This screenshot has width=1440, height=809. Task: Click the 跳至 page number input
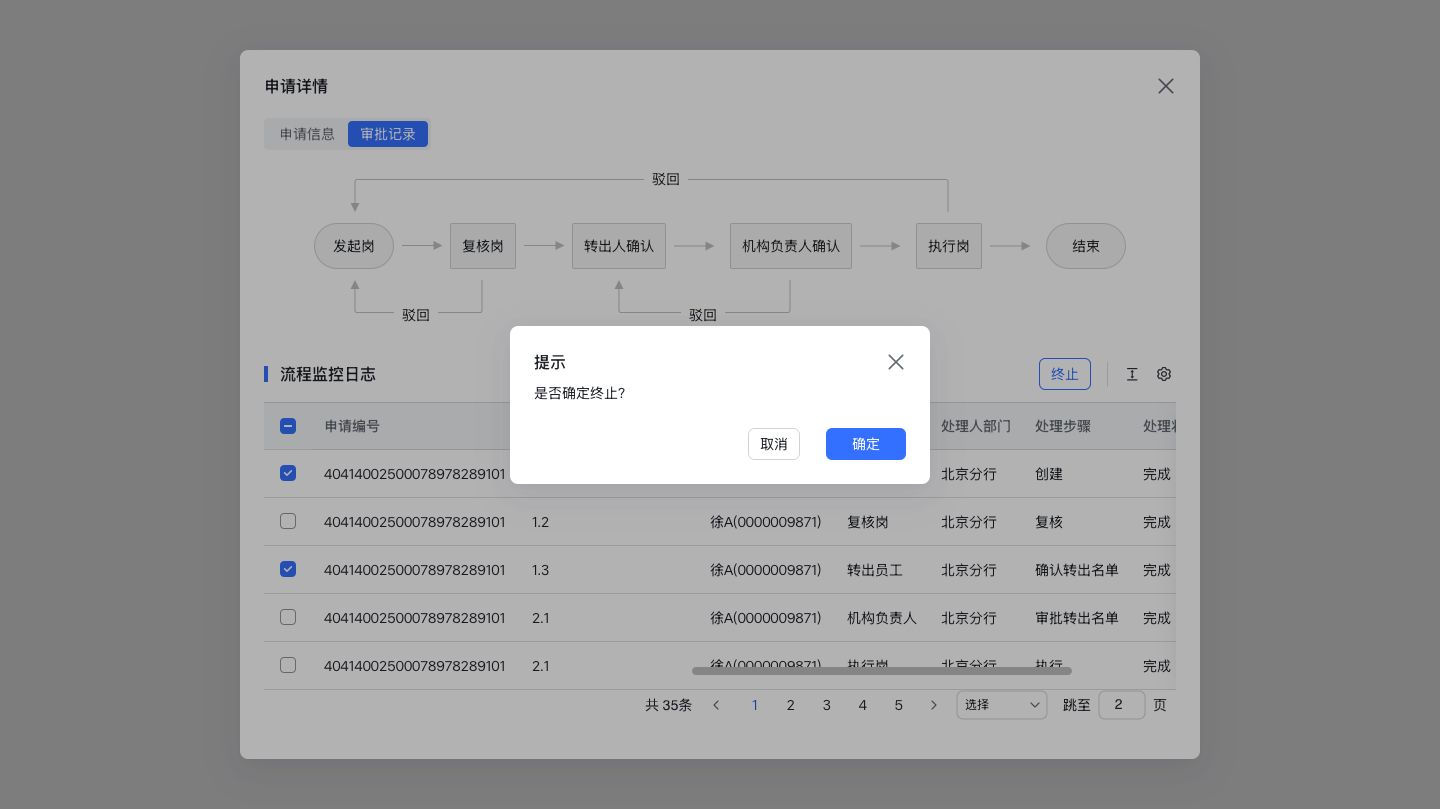coord(1122,705)
